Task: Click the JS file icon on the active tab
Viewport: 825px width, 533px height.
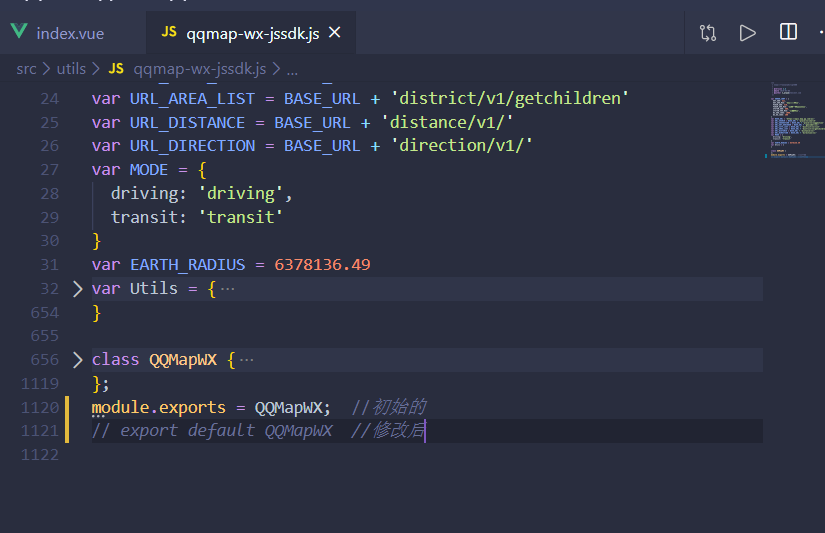Action: tap(169, 32)
